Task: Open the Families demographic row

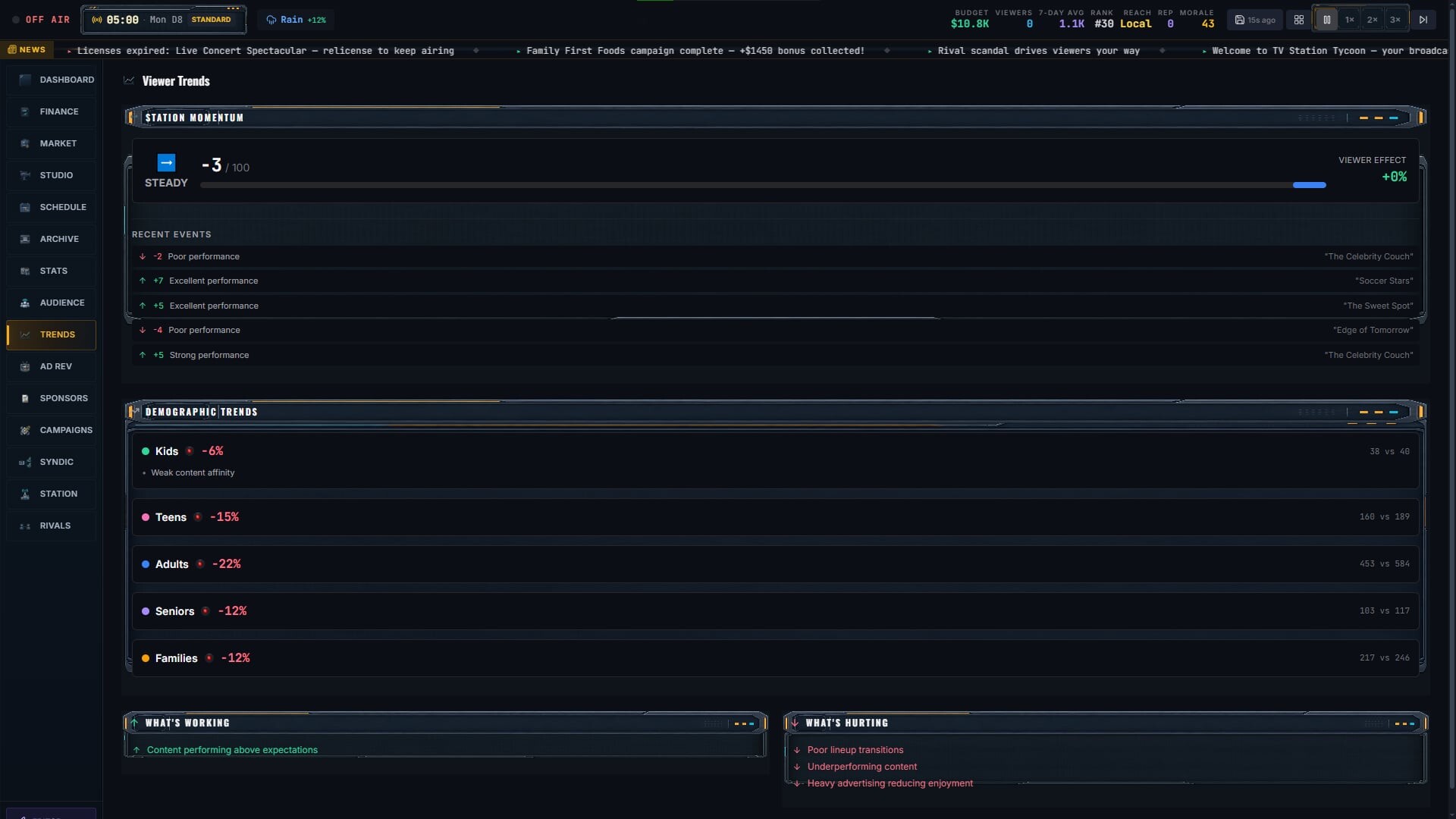Action: [x=775, y=658]
